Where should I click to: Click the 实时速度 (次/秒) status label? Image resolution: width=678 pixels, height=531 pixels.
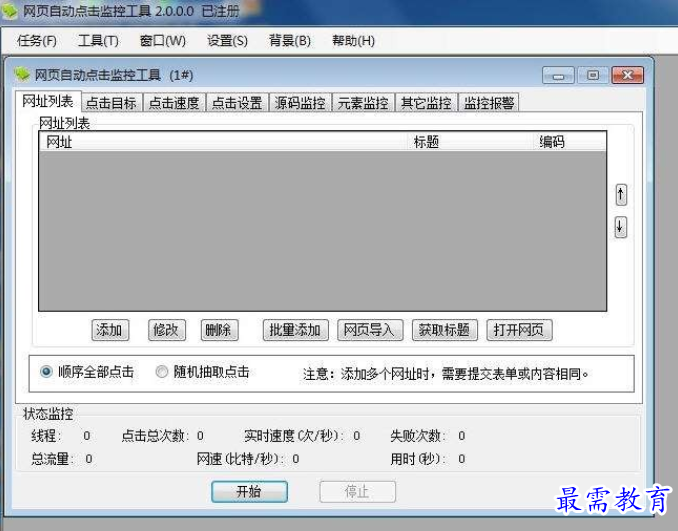pyautogui.click(x=292, y=435)
